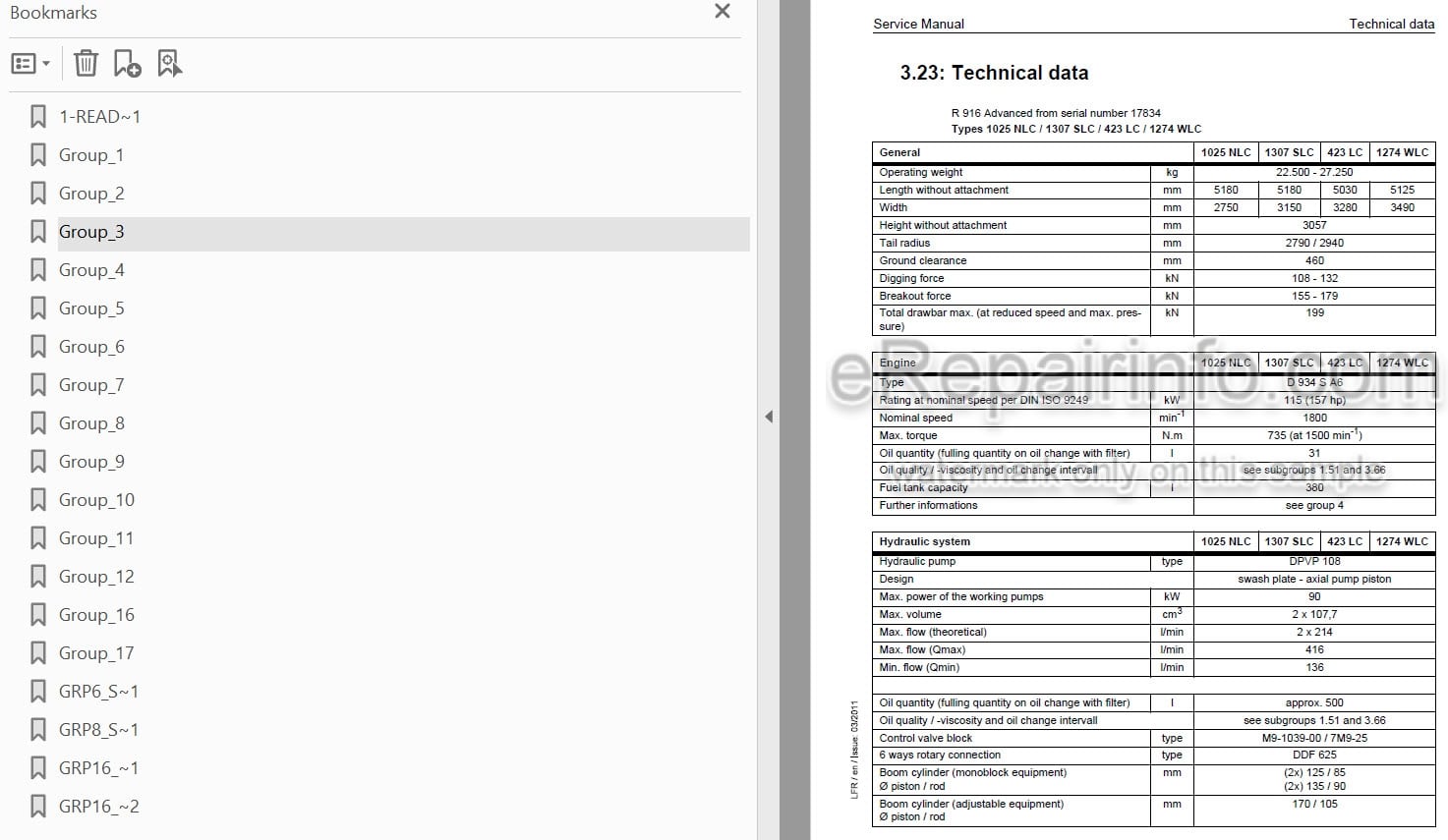
Task: Click 'Service Manual' page header text
Action: coord(918,24)
